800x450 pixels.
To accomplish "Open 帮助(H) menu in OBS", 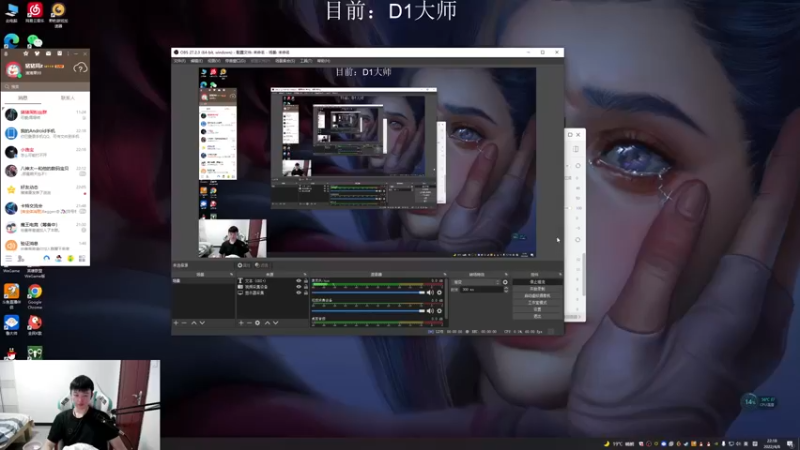I will coord(323,61).
